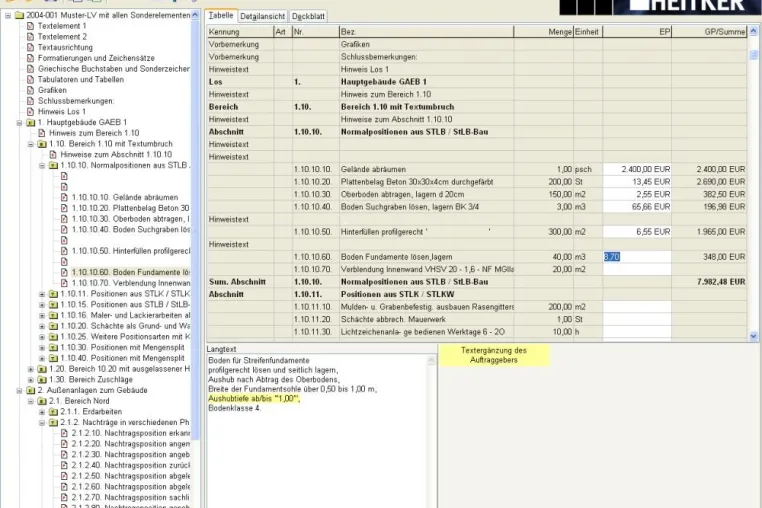Click position icon of 1.10.10.60. Boden Fundamente
The width and height of the screenshot is (762, 508).
click(x=64, y=272)
